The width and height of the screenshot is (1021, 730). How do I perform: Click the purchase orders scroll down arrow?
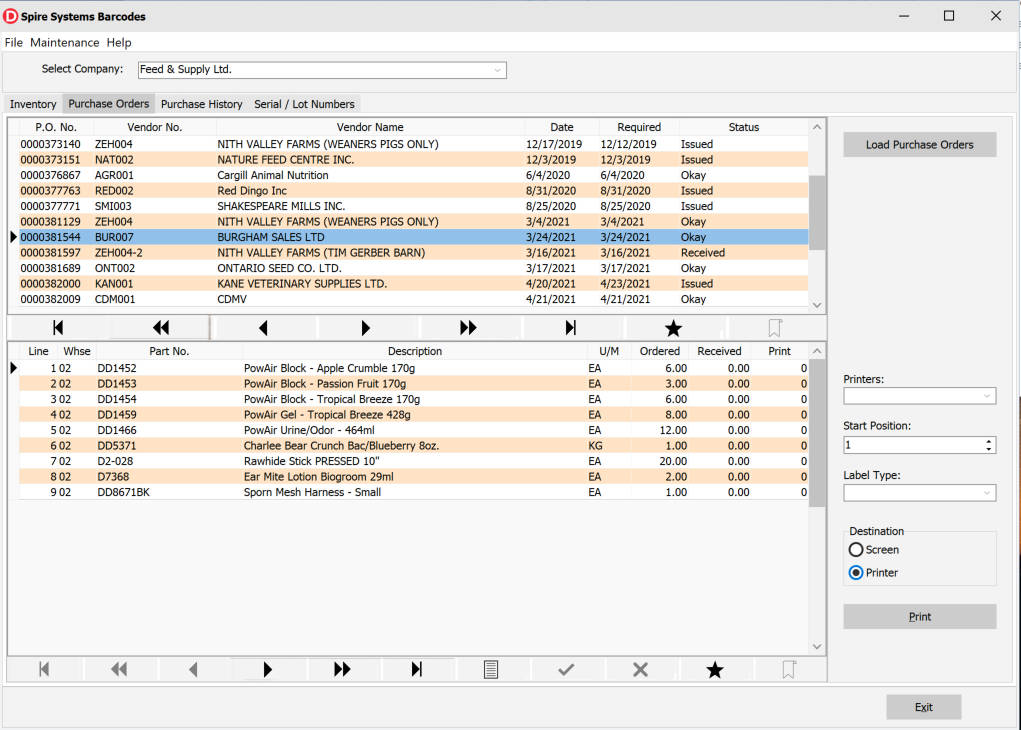[817, 305]
